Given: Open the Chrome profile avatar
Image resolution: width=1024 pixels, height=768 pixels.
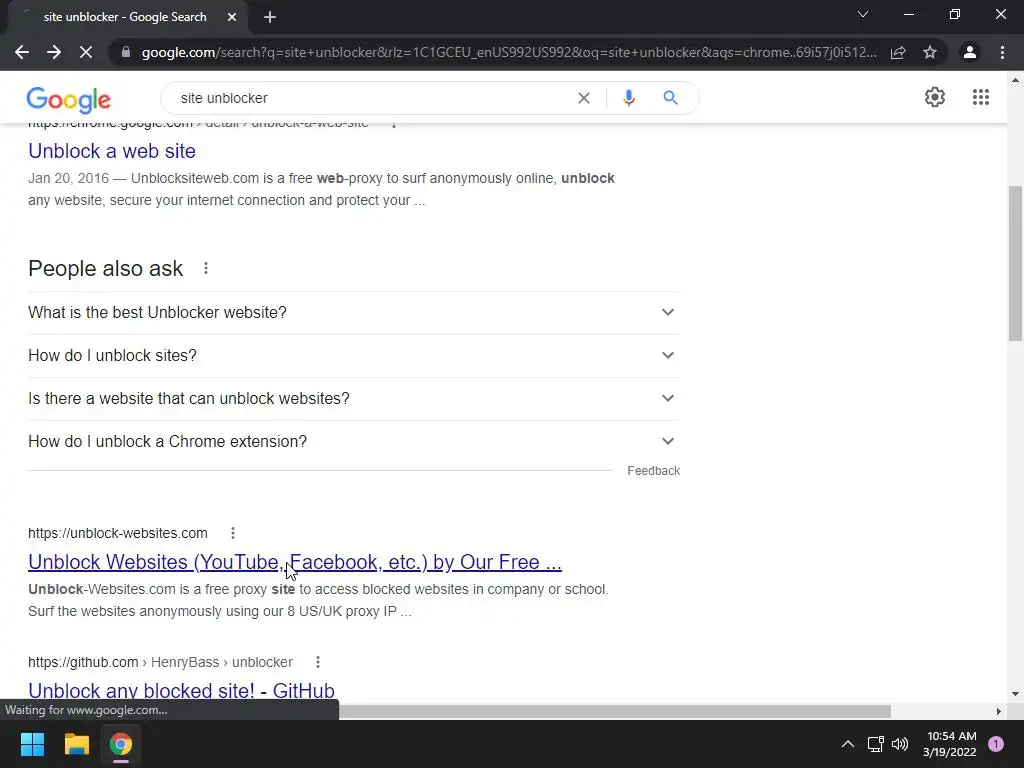Looking at the screenshot, I should (x=970, y=52).
